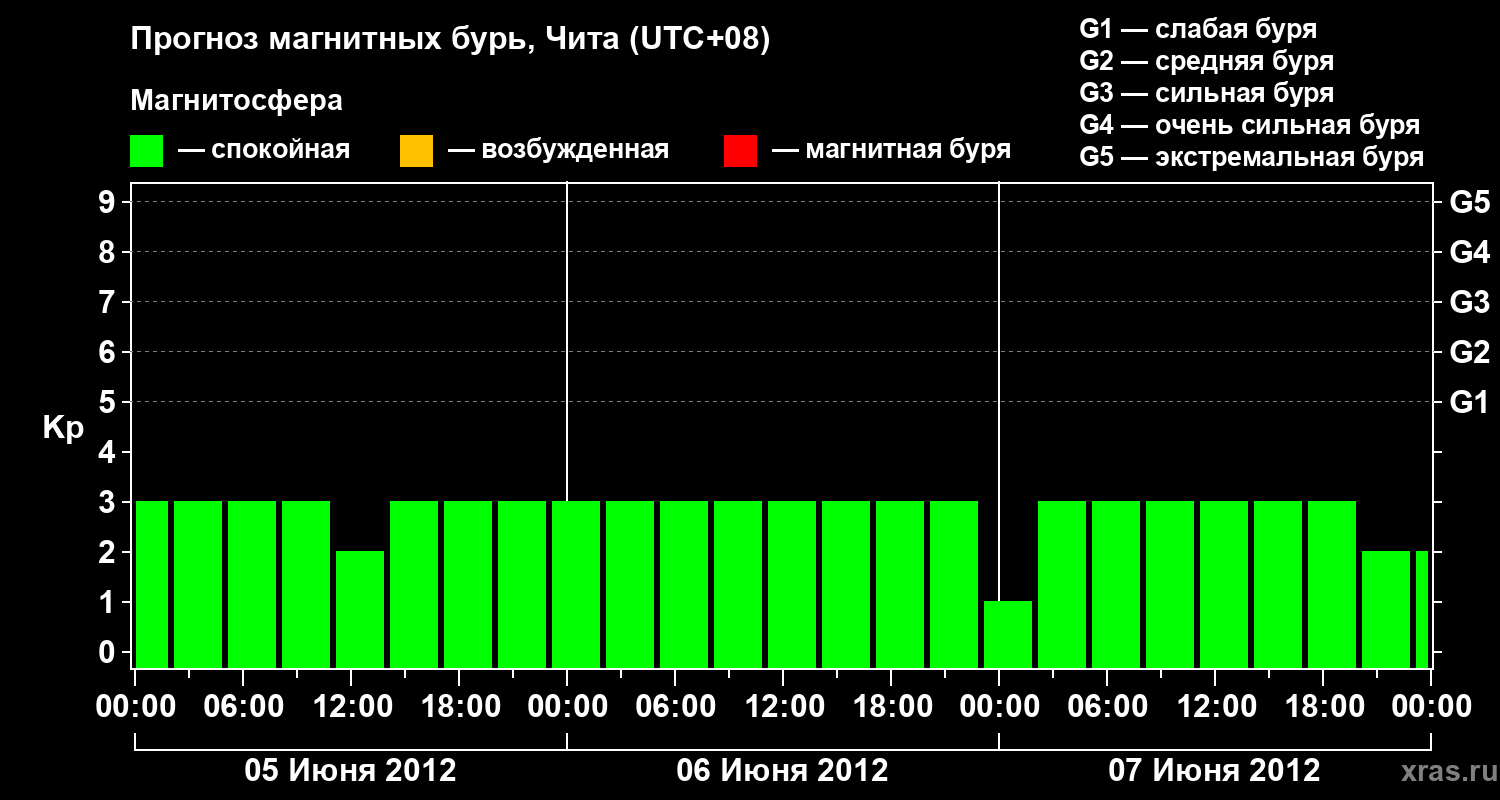Click the 'Kp' axis label
The image size is (1500, 800).
(63, 428)
